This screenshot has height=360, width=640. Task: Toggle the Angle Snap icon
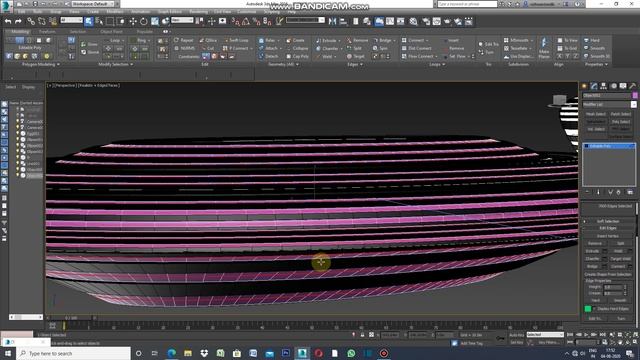click(246, 21)
